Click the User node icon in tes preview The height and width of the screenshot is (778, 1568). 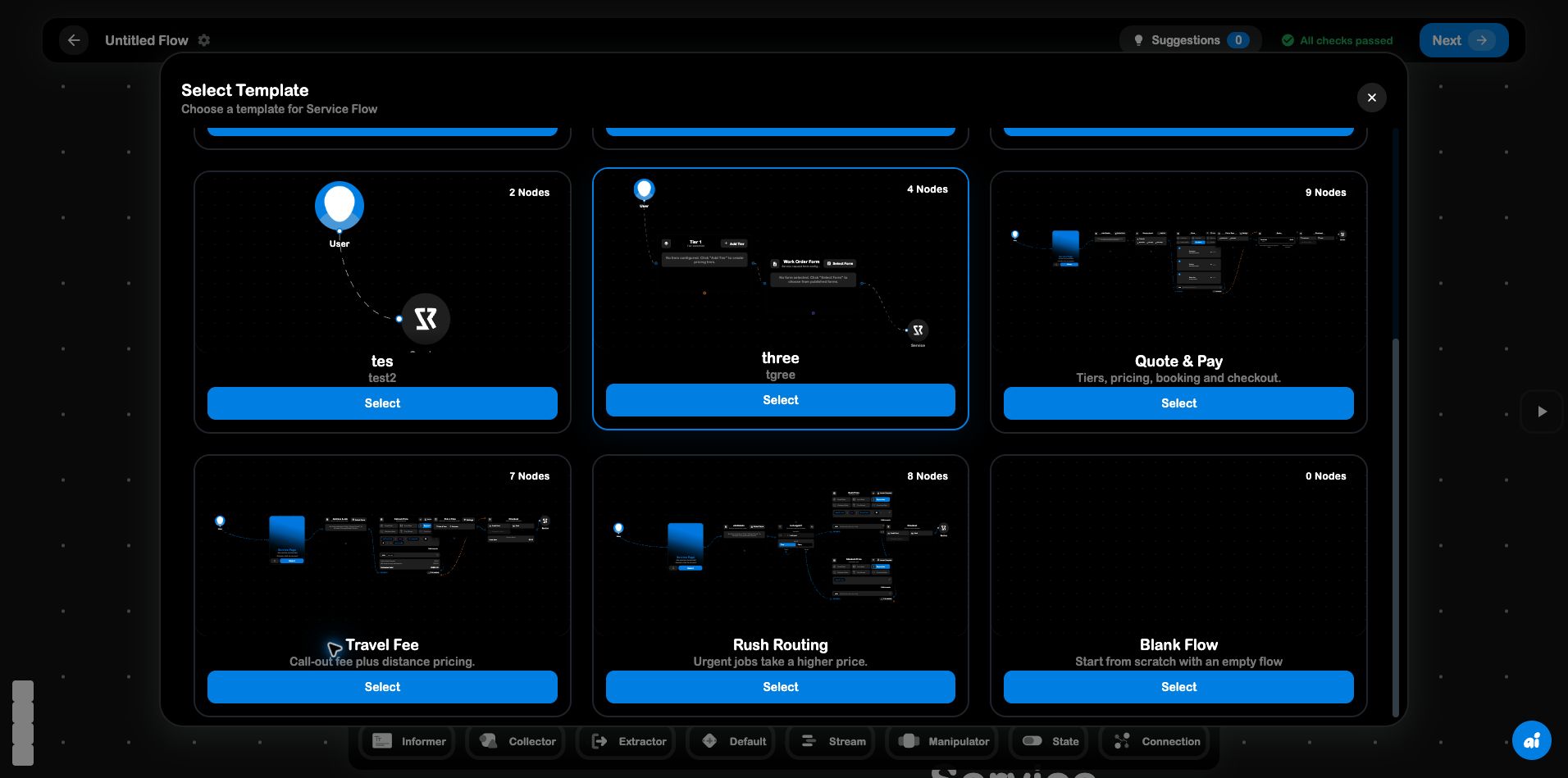(x=340, y=206)
